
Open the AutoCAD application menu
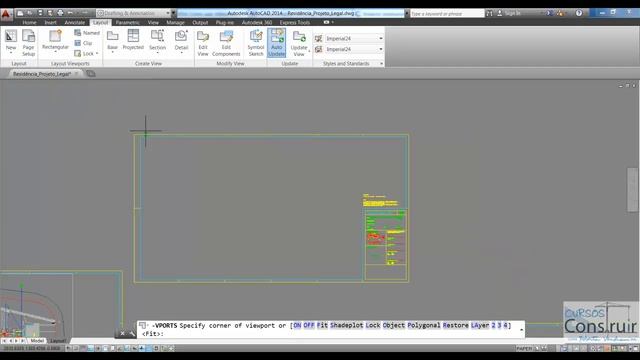pos(6,15)
